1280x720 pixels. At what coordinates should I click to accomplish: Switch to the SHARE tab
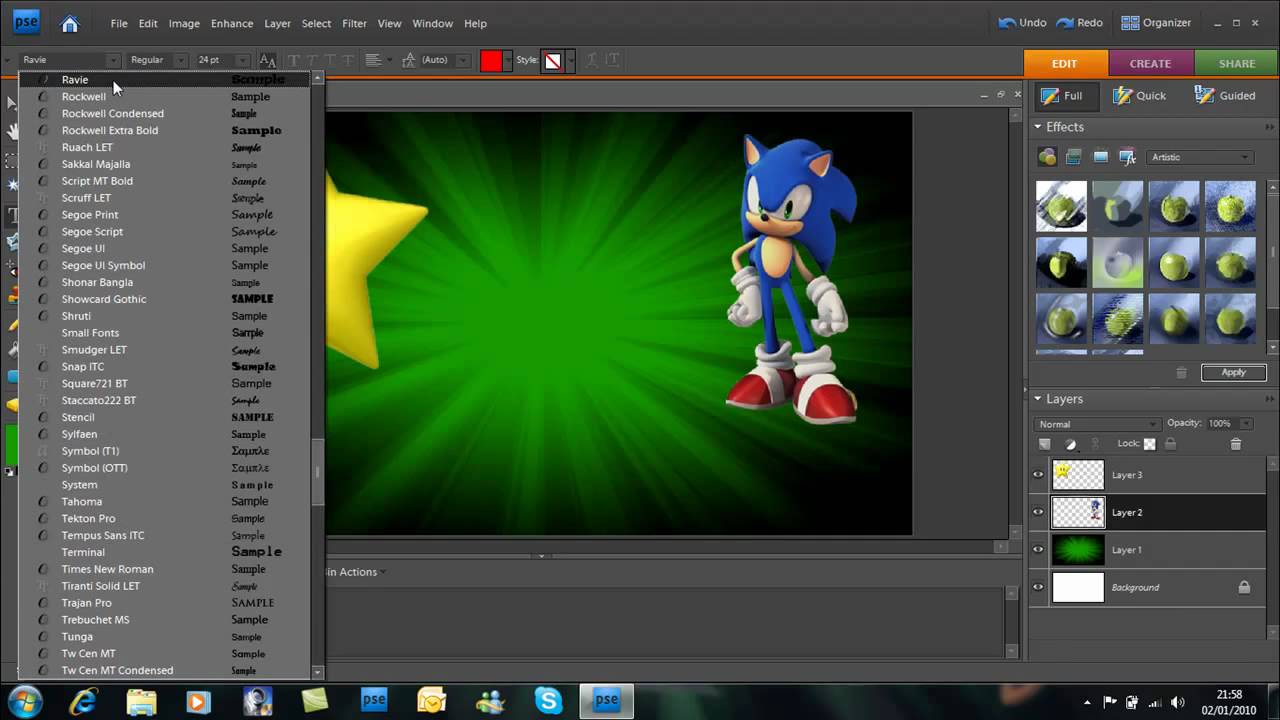(1237, 63)
